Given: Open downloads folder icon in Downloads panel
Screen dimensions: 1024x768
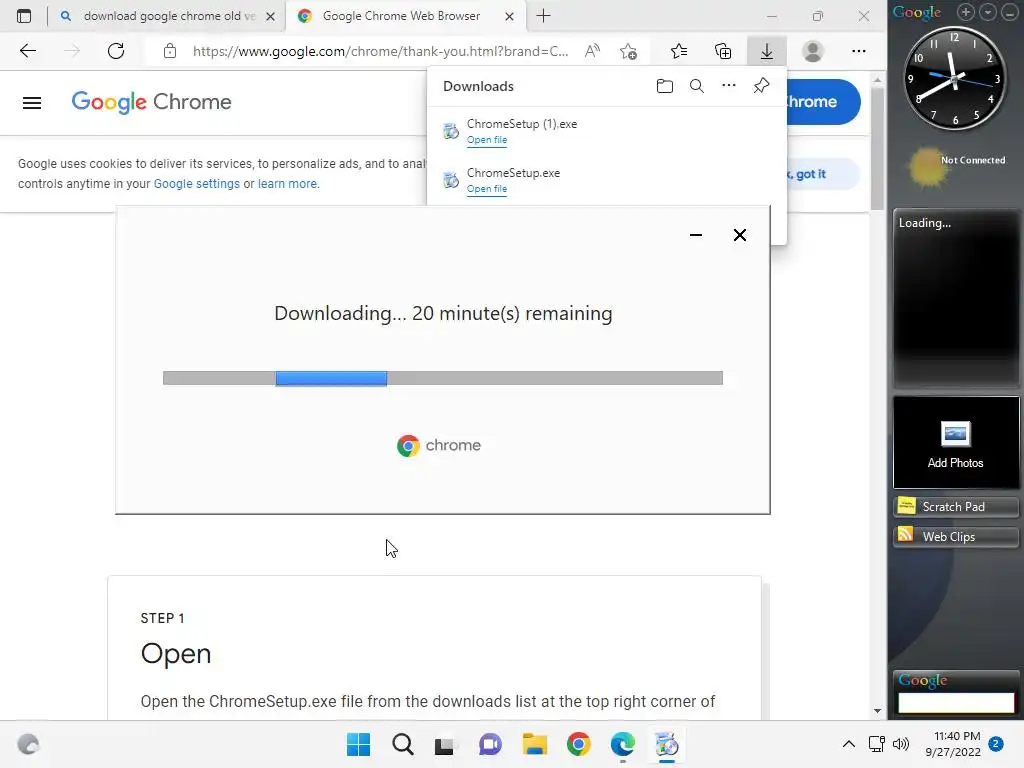Looking at the screenshot, I should 665,86.
